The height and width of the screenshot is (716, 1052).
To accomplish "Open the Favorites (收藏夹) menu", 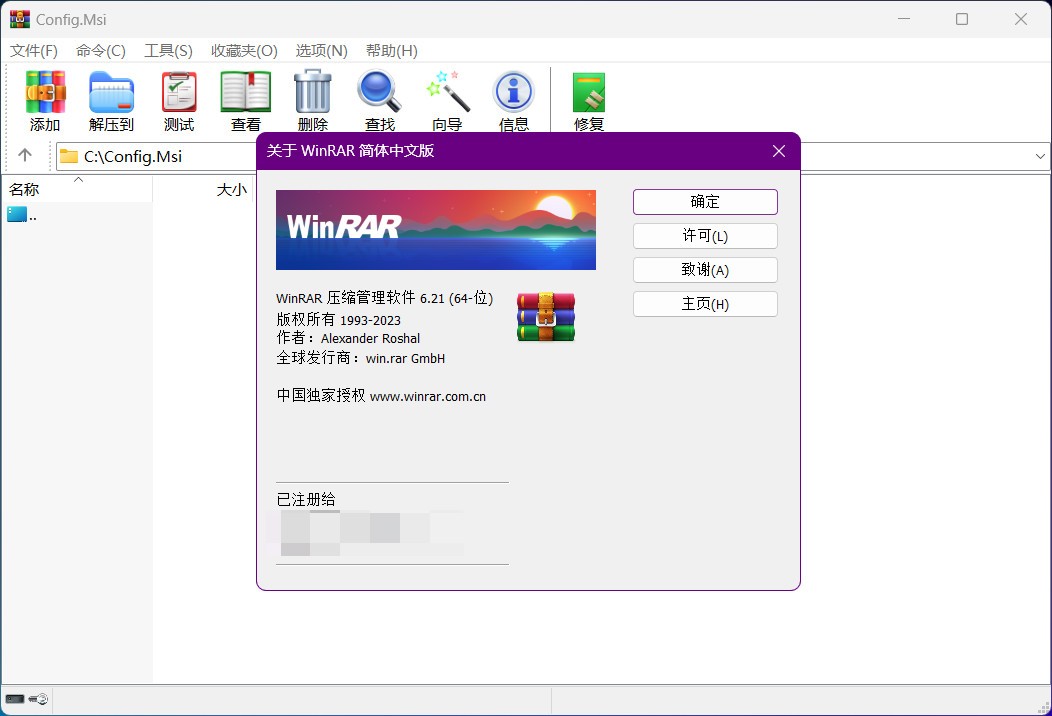I will point(244,50).
